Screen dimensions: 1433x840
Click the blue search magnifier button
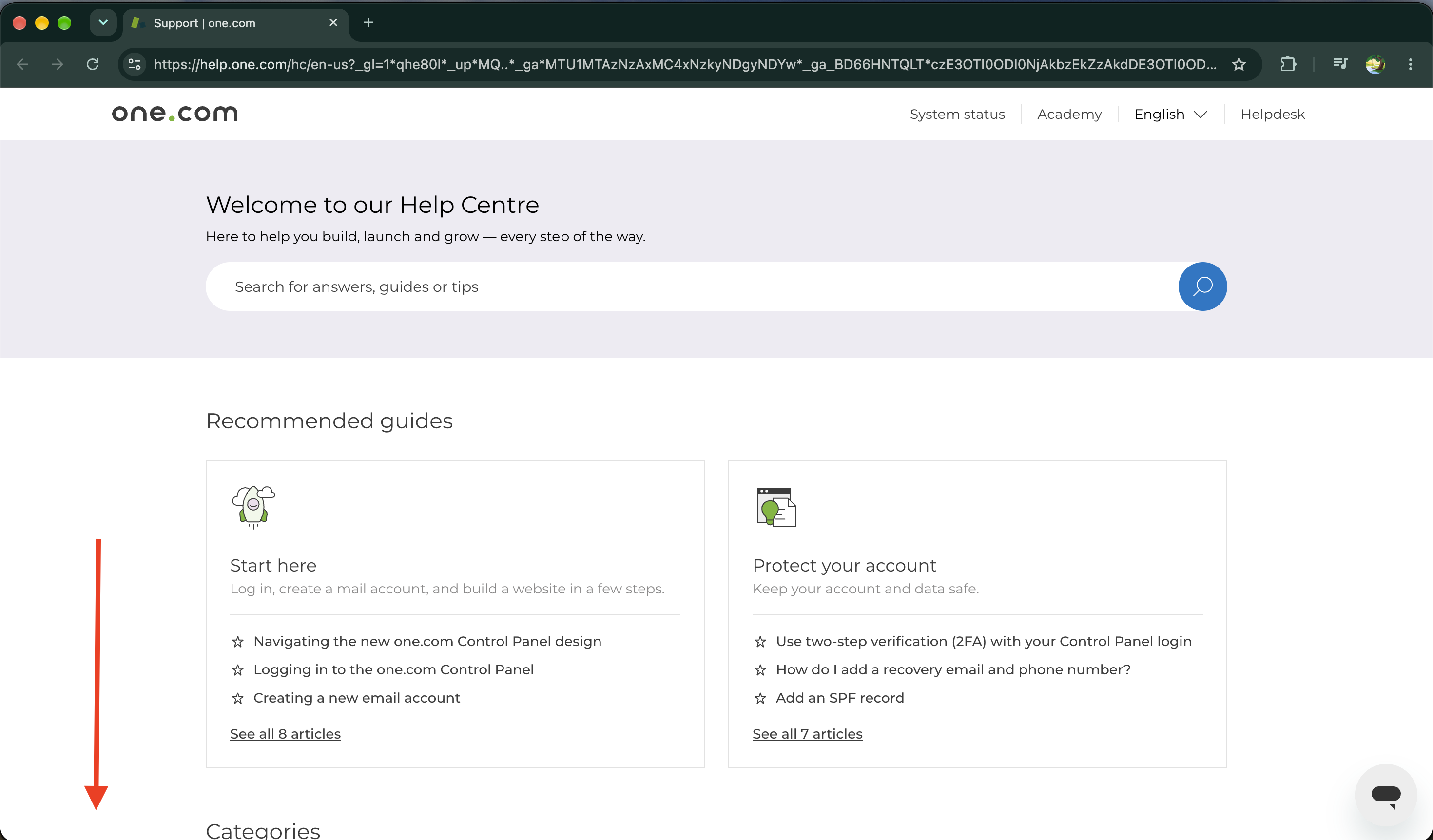coord(1202,286)
